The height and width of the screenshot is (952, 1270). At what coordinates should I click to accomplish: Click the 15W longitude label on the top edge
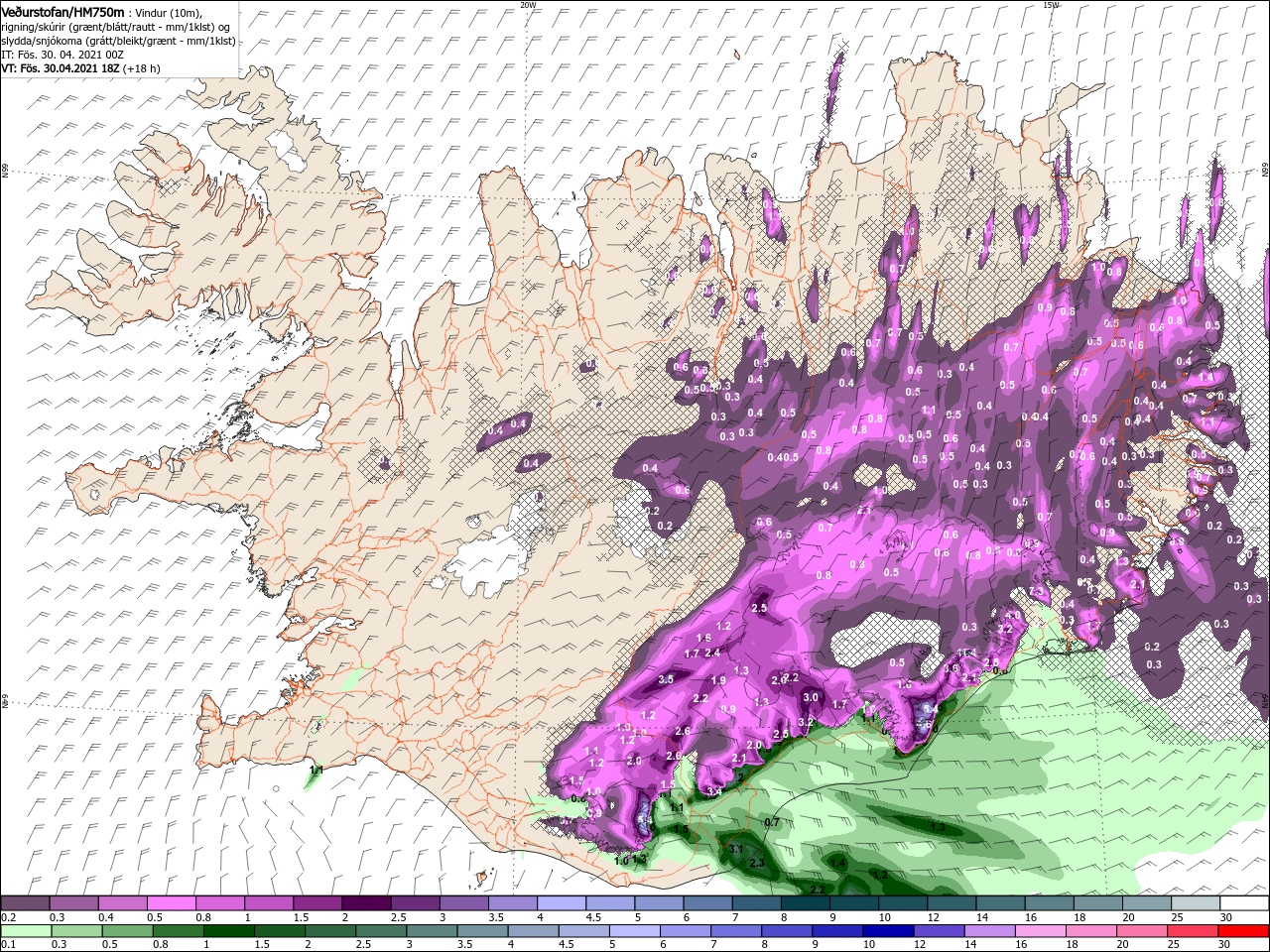point(1051,5)
